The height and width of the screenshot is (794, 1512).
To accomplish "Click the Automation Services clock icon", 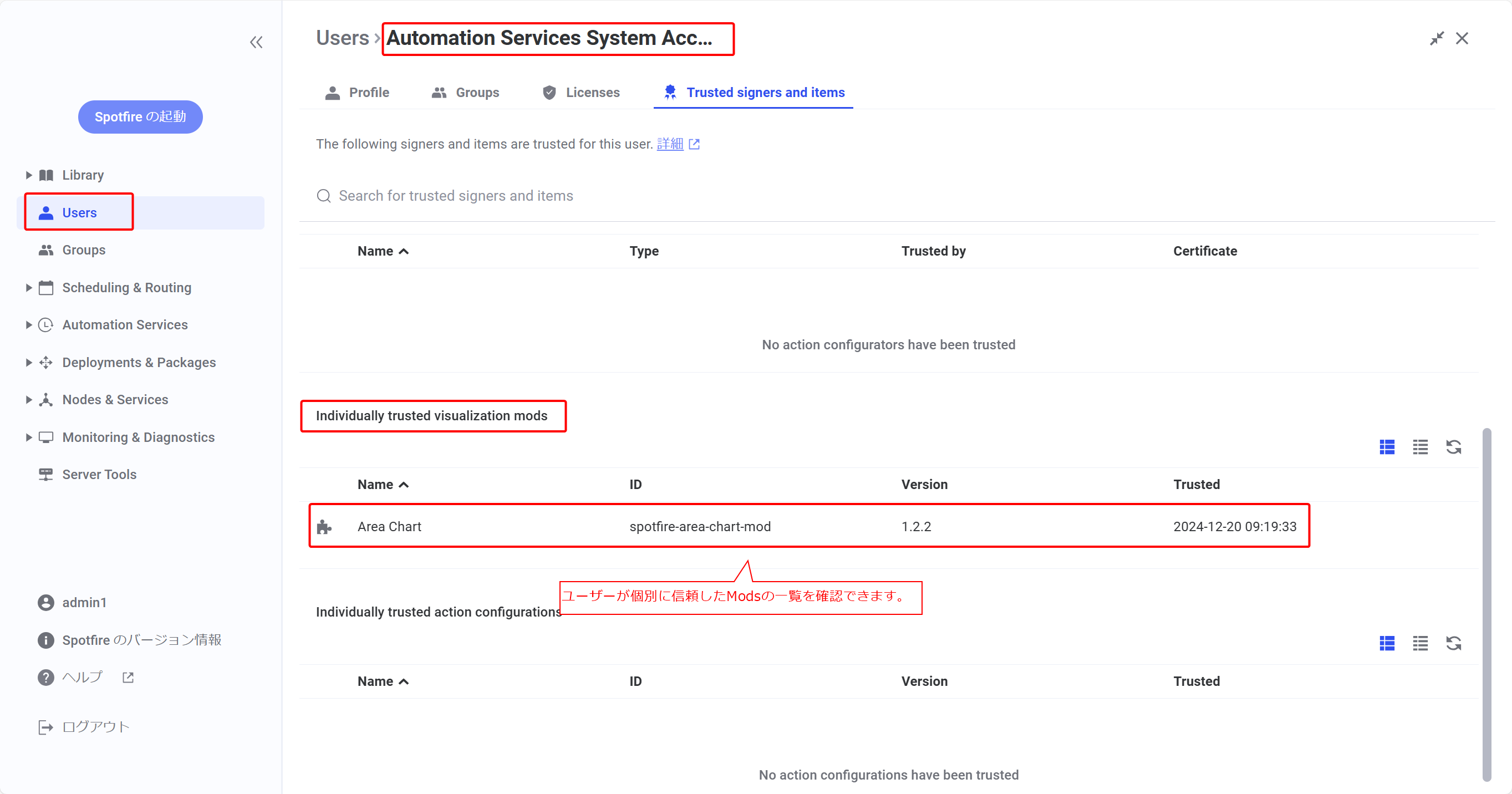I will point(46,324).
